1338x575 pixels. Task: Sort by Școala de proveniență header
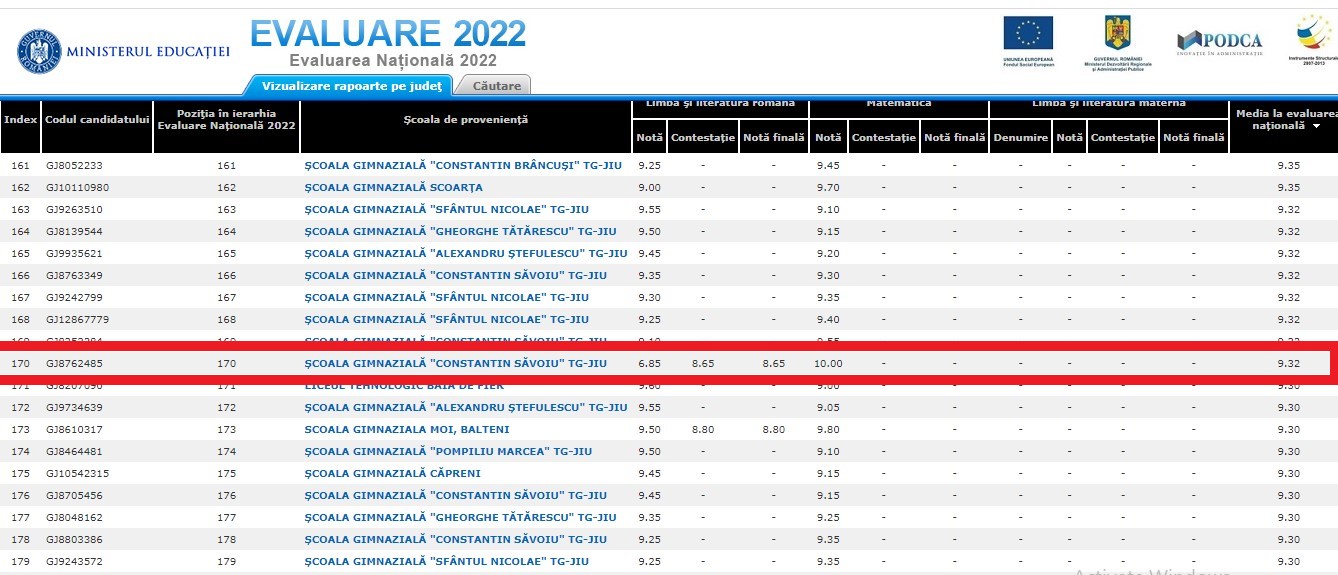tap(465, 120)
